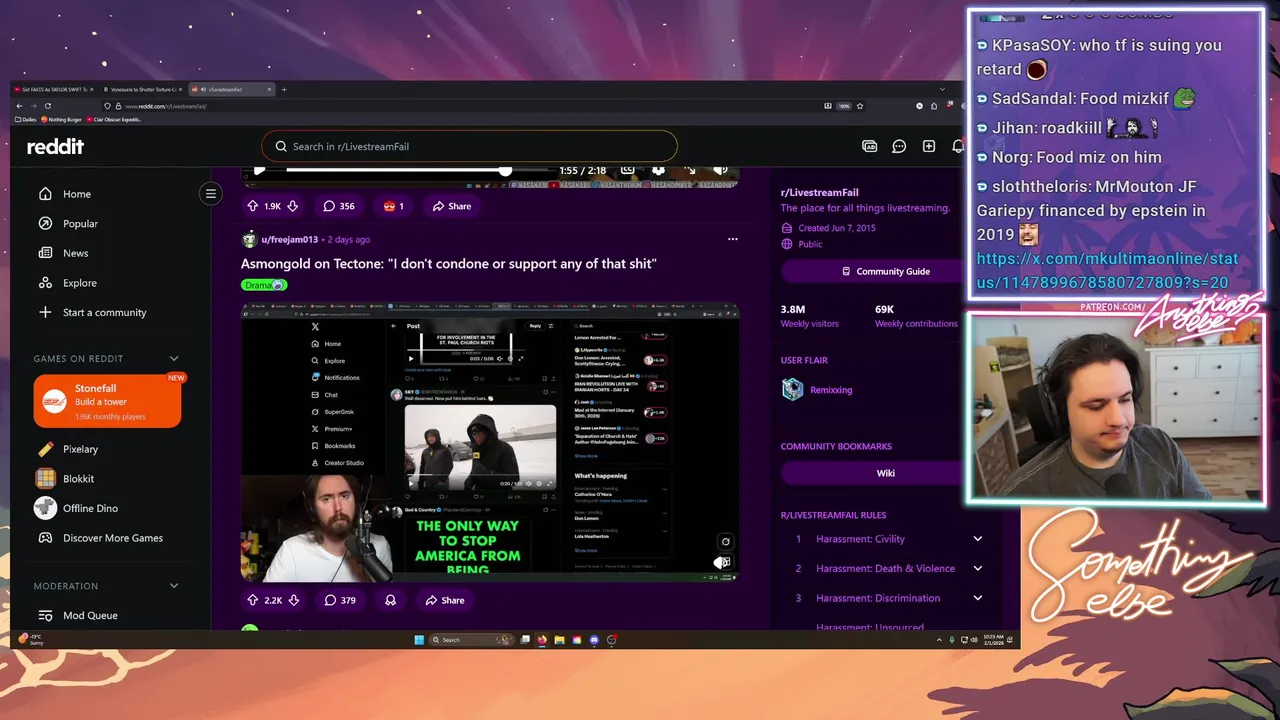Focus the Search in r/LivestreamFail box

pos(470,146)
